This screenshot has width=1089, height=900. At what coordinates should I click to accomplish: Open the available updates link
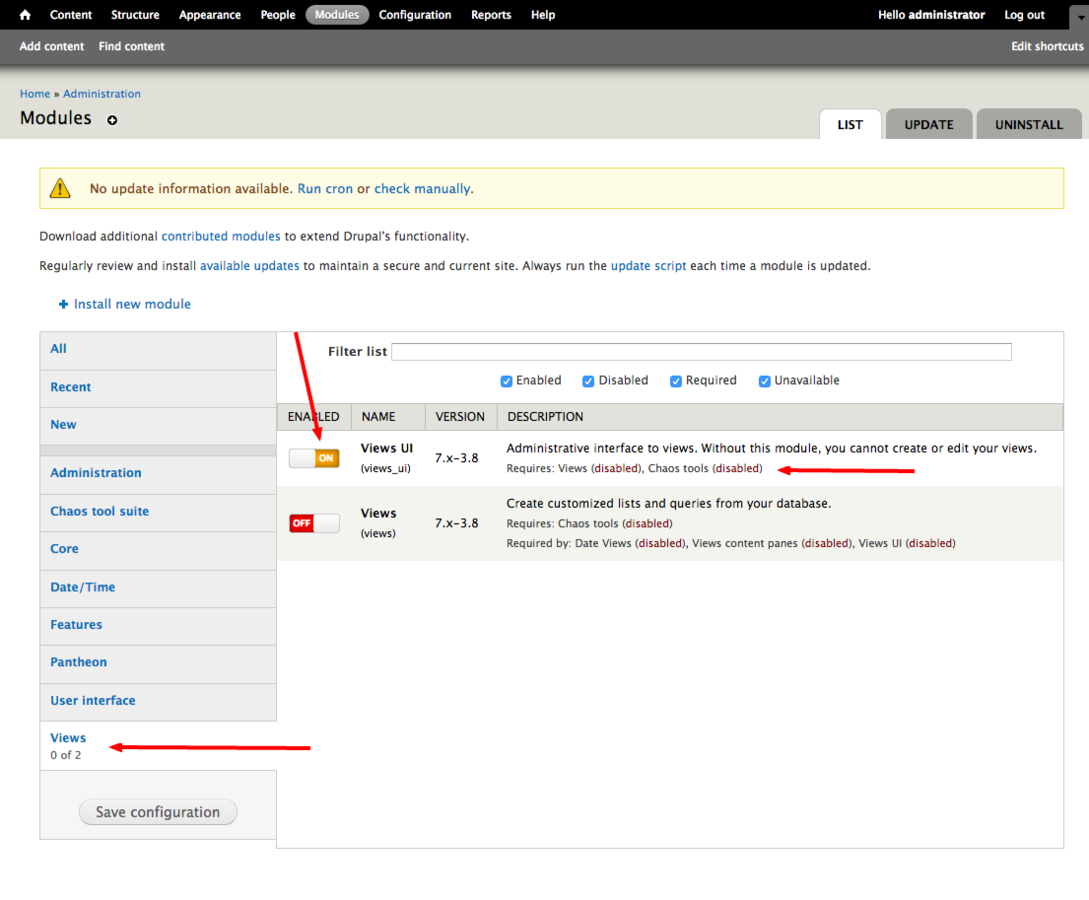tap(249, 266)
